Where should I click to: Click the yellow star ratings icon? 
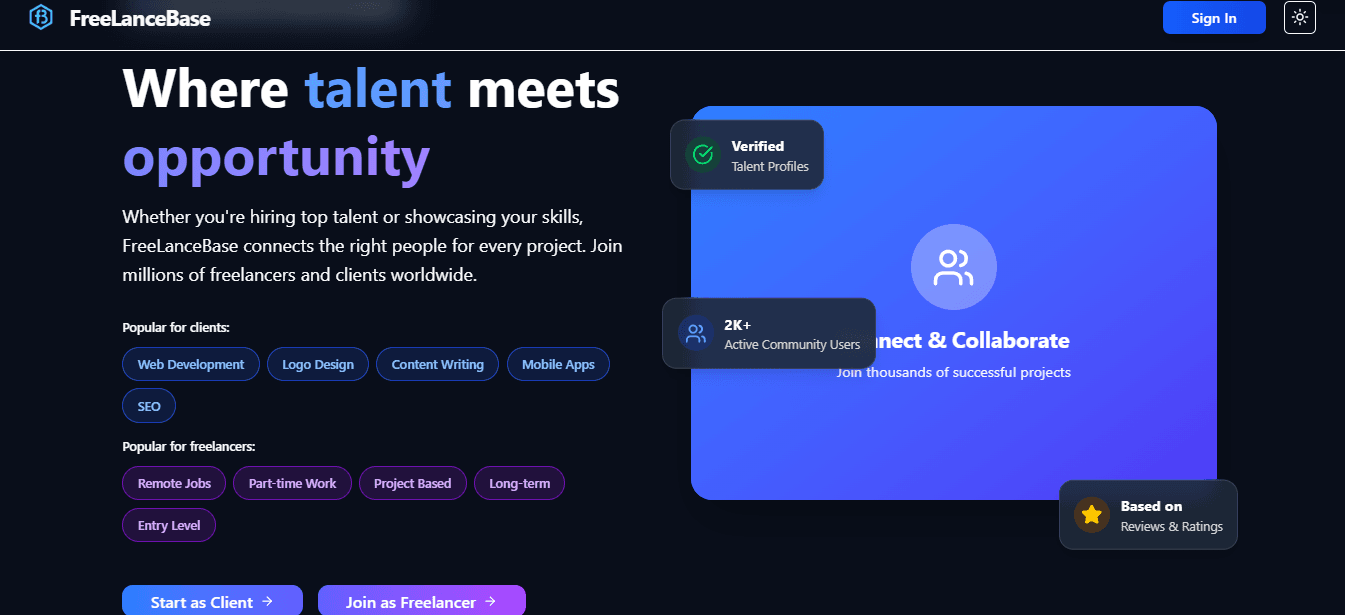[1091, 514]
